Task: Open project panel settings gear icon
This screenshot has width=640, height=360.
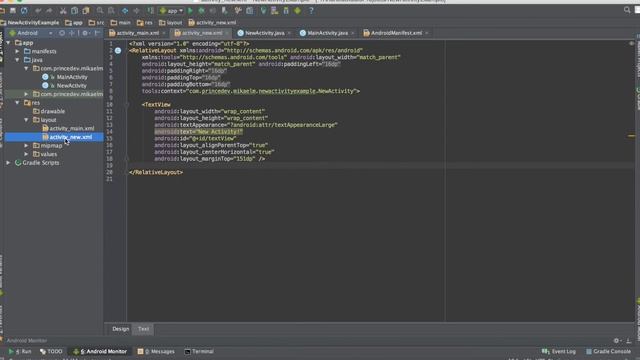Action: (85, 33)
